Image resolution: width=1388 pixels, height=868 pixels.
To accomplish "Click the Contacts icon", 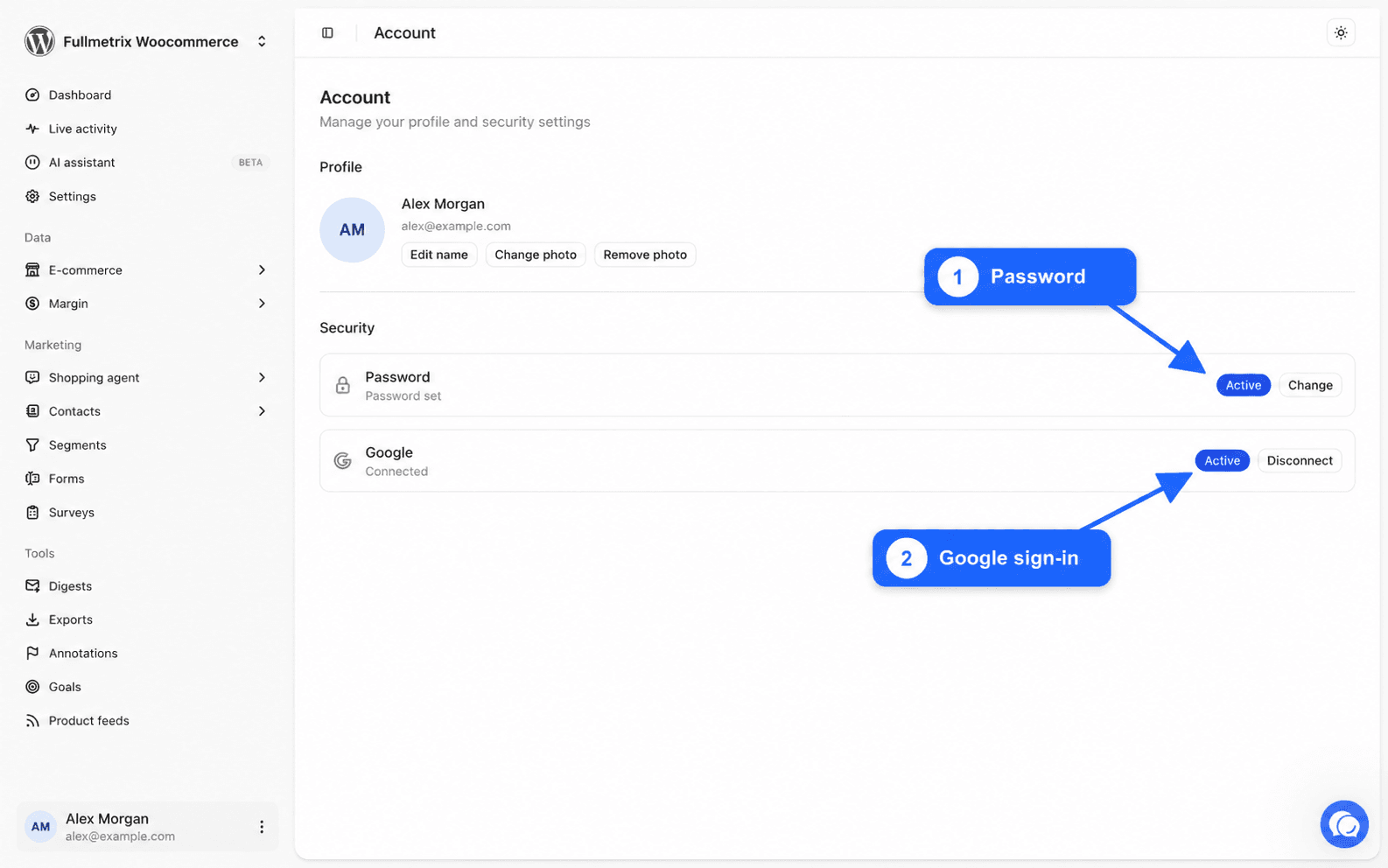I will [32, 411].
